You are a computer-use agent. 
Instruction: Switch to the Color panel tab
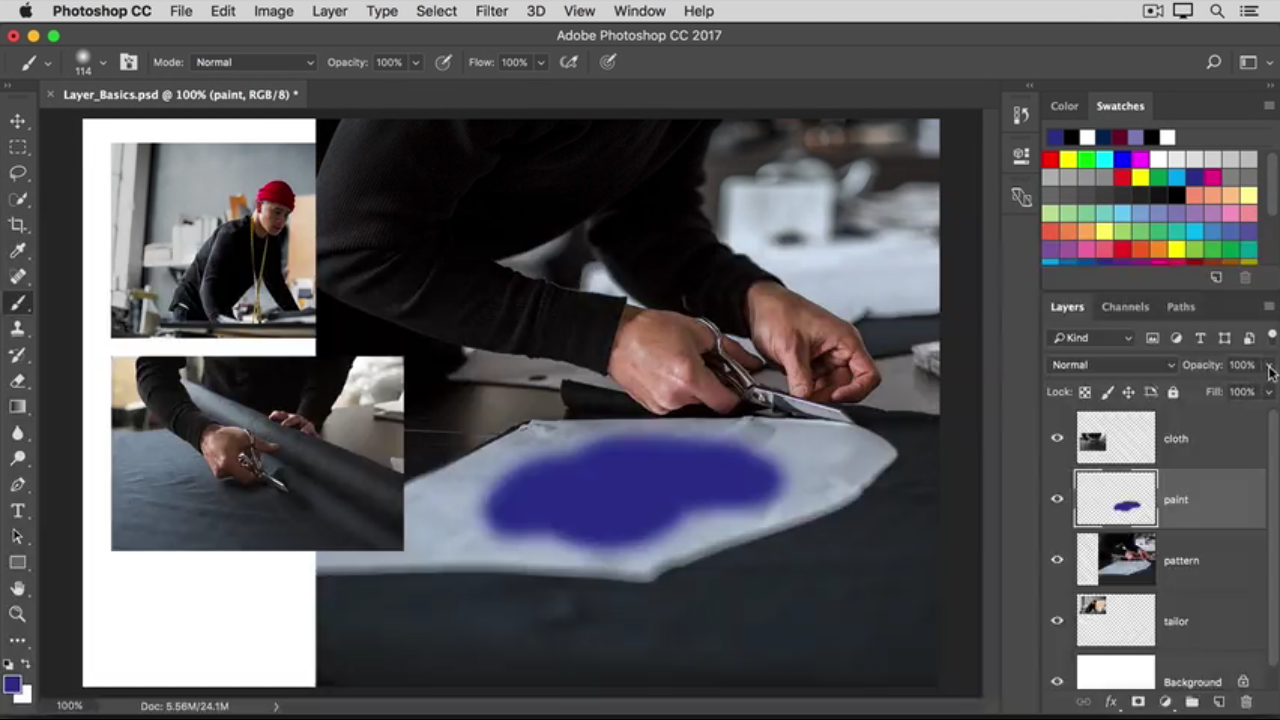coord(1064,106)
